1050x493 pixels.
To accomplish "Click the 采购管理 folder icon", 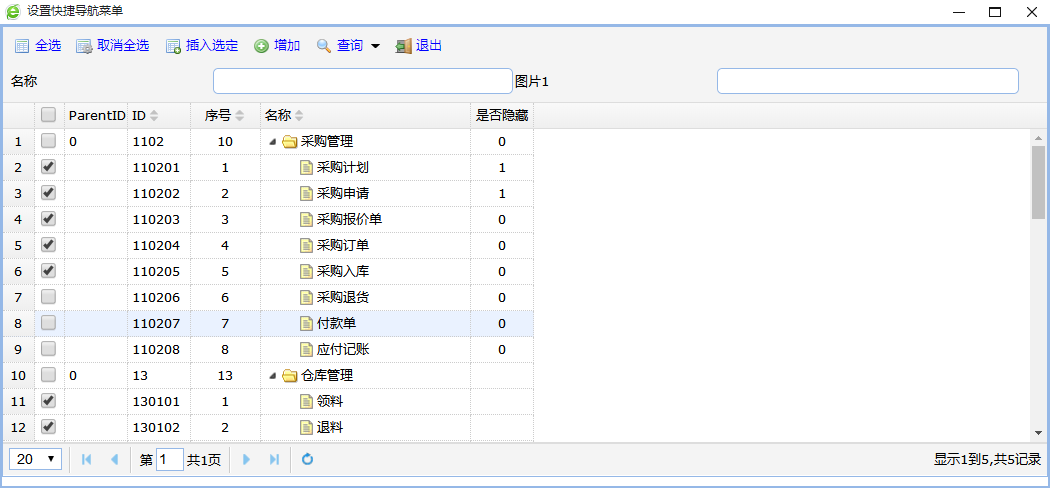I will pyautogui.click(x=290, y=142).
